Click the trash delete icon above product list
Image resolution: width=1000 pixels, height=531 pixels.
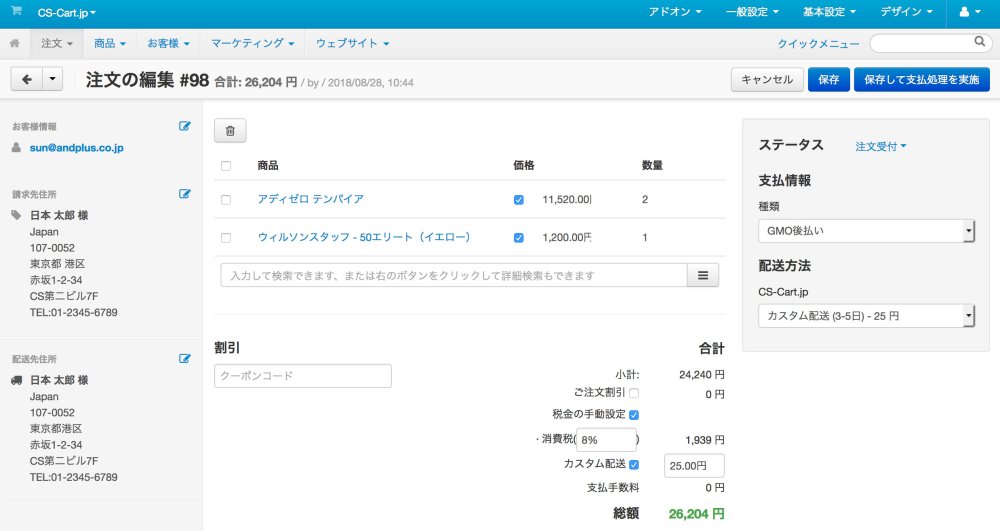pyautogui.click(x=230, y=131)
